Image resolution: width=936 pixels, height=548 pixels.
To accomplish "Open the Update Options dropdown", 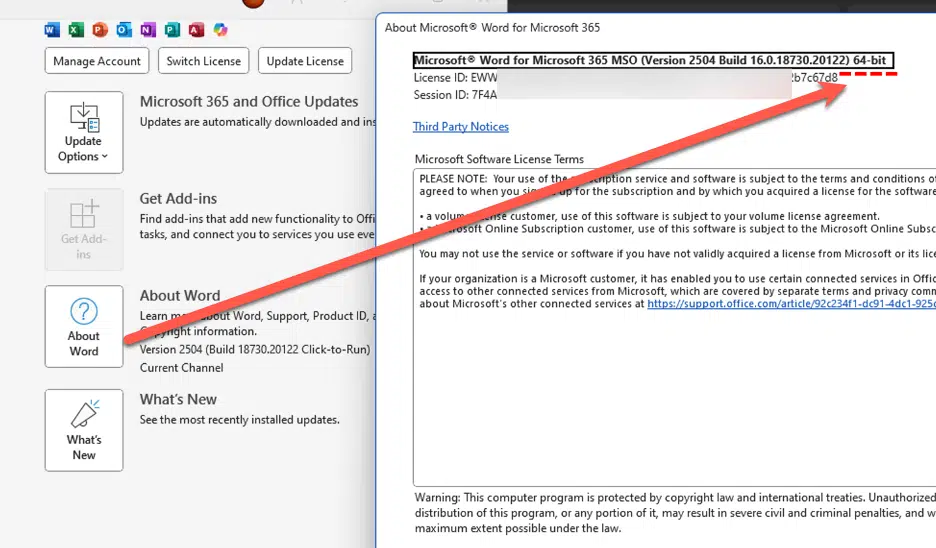I will [x=84, y=133].
